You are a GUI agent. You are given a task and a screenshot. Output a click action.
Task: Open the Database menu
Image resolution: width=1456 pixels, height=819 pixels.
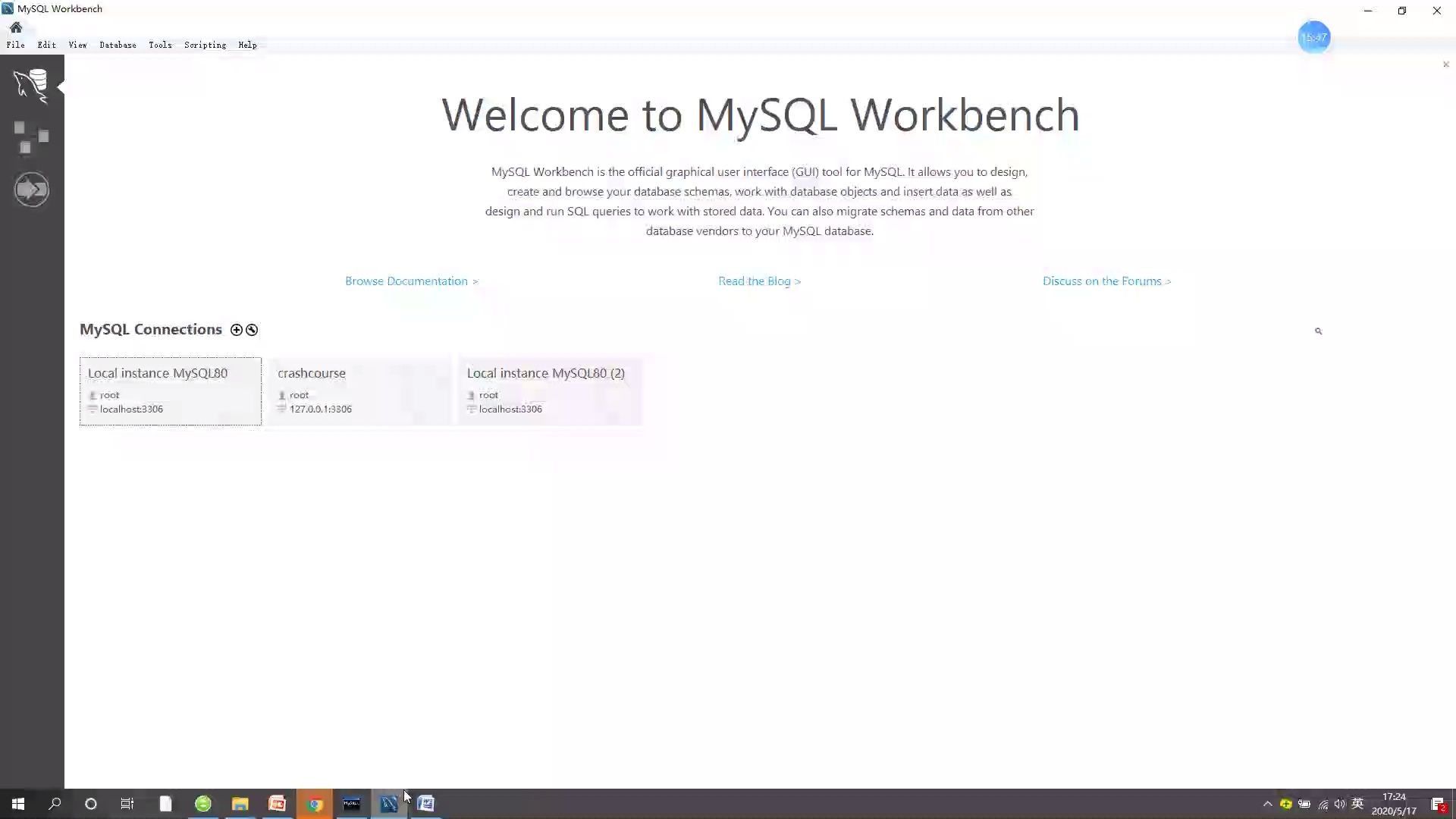click(x=118, y=45)
